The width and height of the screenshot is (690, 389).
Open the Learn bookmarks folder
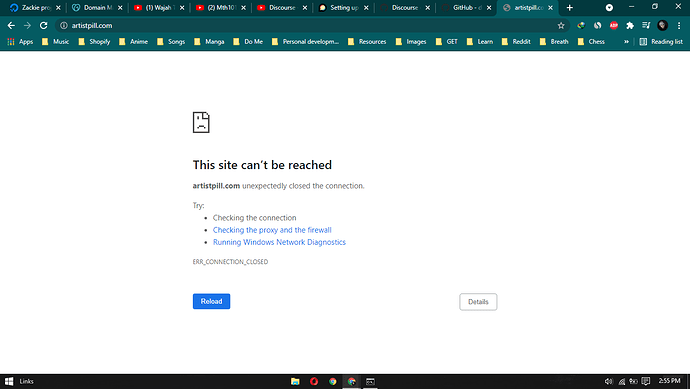tap(480, 41)
